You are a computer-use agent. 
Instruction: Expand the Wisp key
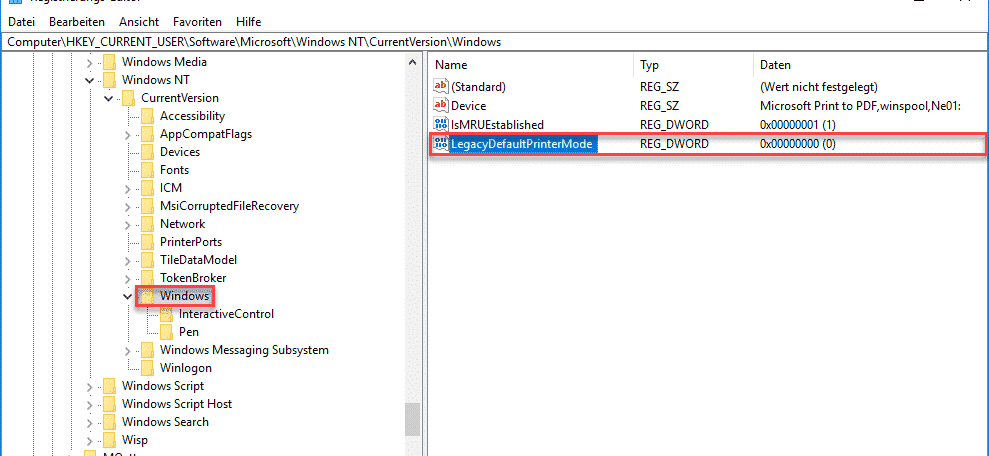[90, 440]
